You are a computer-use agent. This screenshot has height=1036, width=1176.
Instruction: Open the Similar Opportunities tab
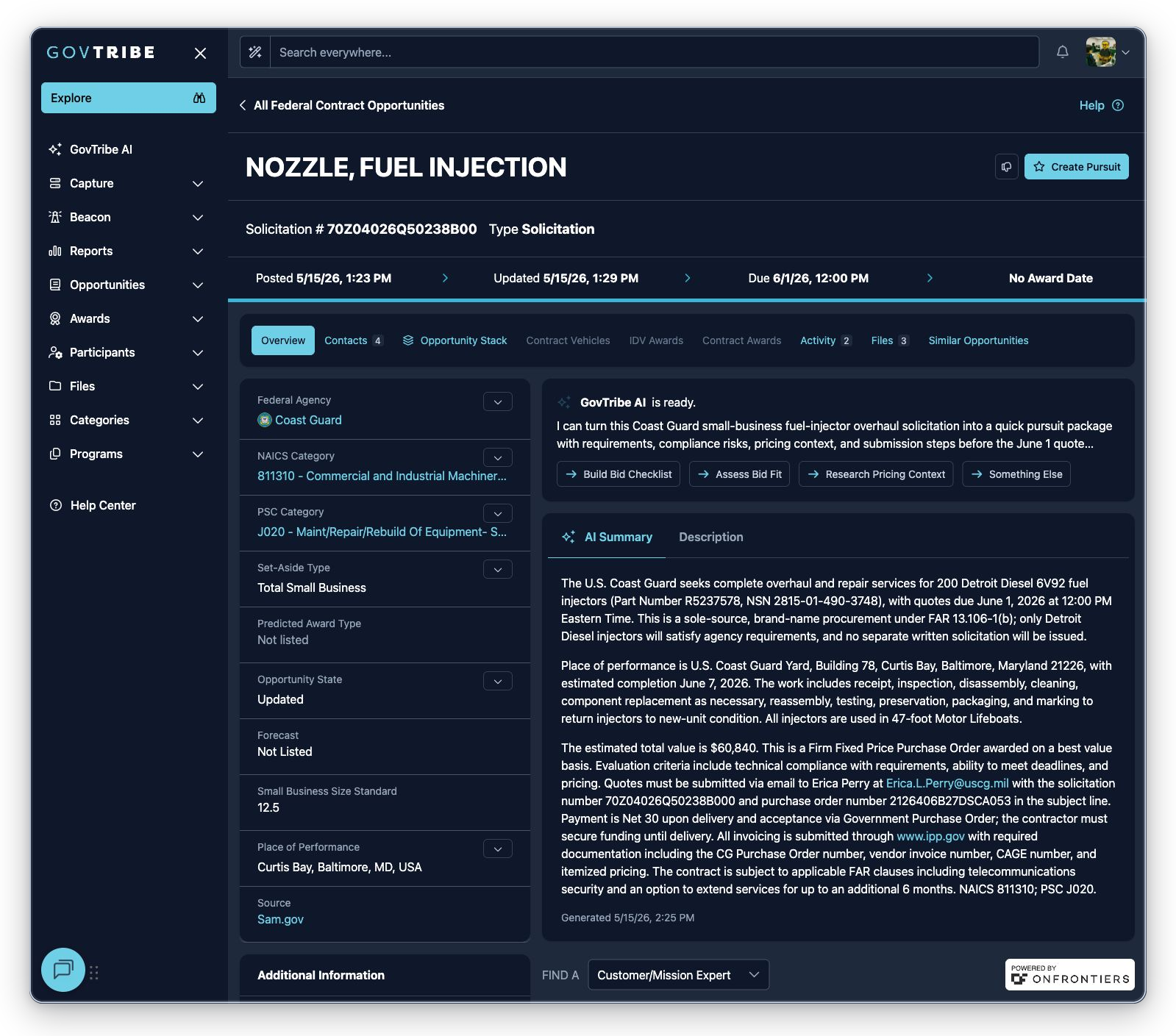point(978,340)
